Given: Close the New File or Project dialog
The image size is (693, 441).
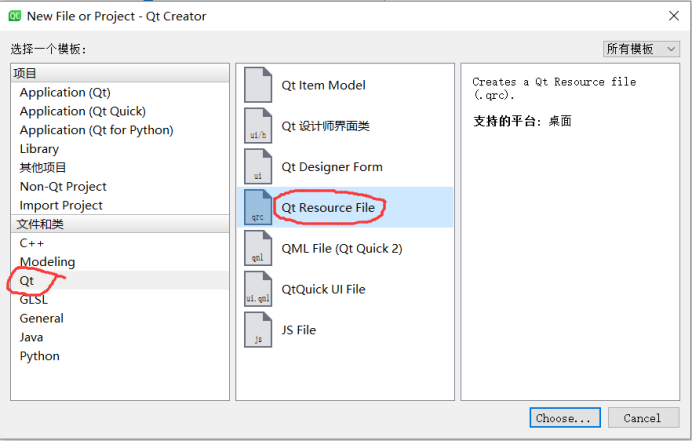Looking at the screenshot, I should 674,16.
